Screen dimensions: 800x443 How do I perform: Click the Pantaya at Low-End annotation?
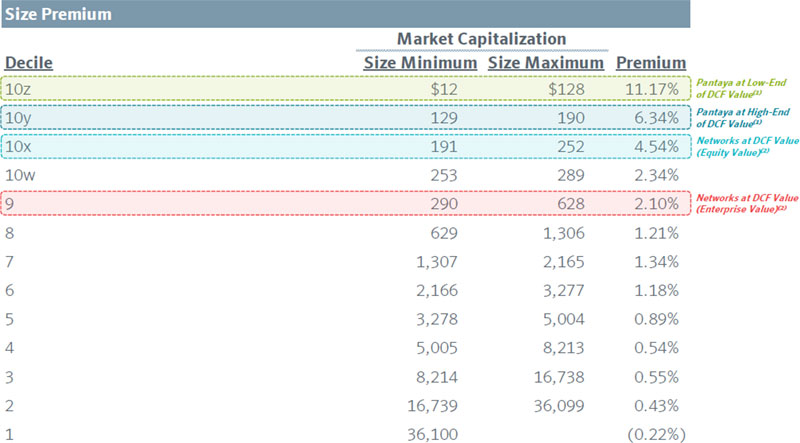click(746, 90)
